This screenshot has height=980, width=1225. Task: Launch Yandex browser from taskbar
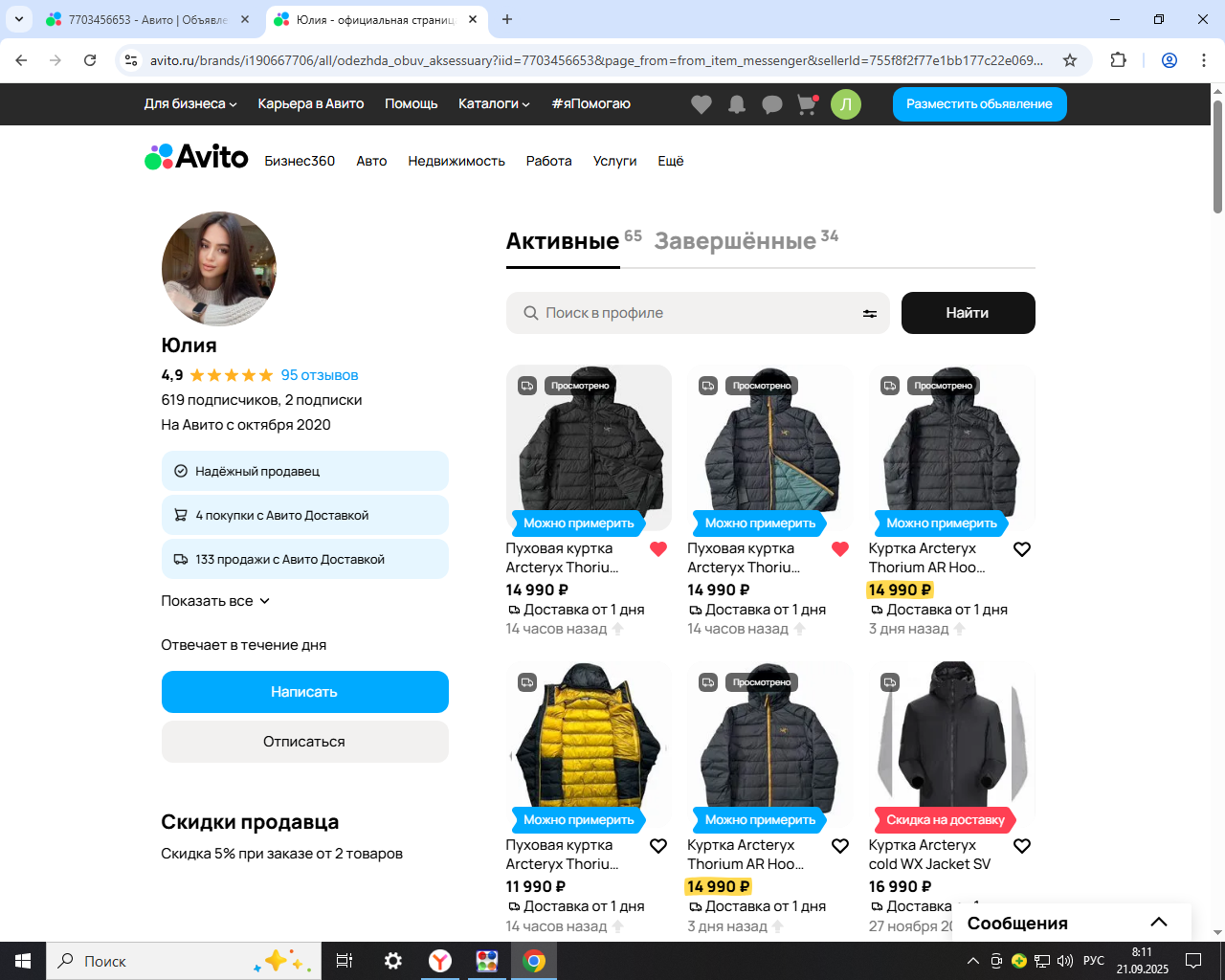(440, 961)
